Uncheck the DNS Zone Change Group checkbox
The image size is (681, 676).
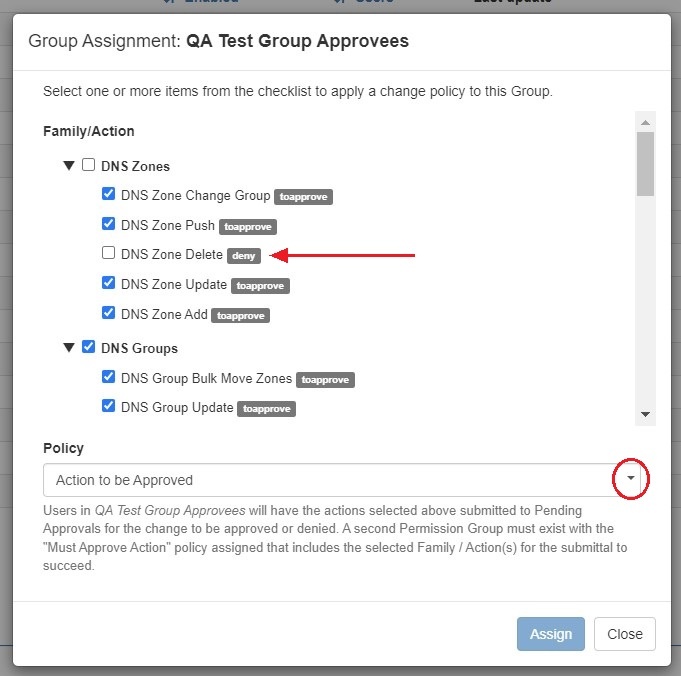click(x=108, y=195)
